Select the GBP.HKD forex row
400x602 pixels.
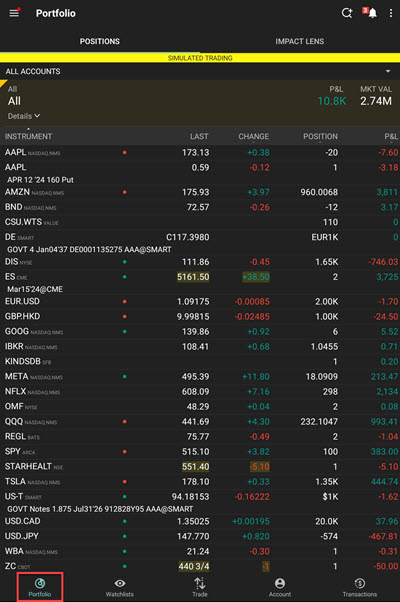pyautogui.click(x=200, y=316)
